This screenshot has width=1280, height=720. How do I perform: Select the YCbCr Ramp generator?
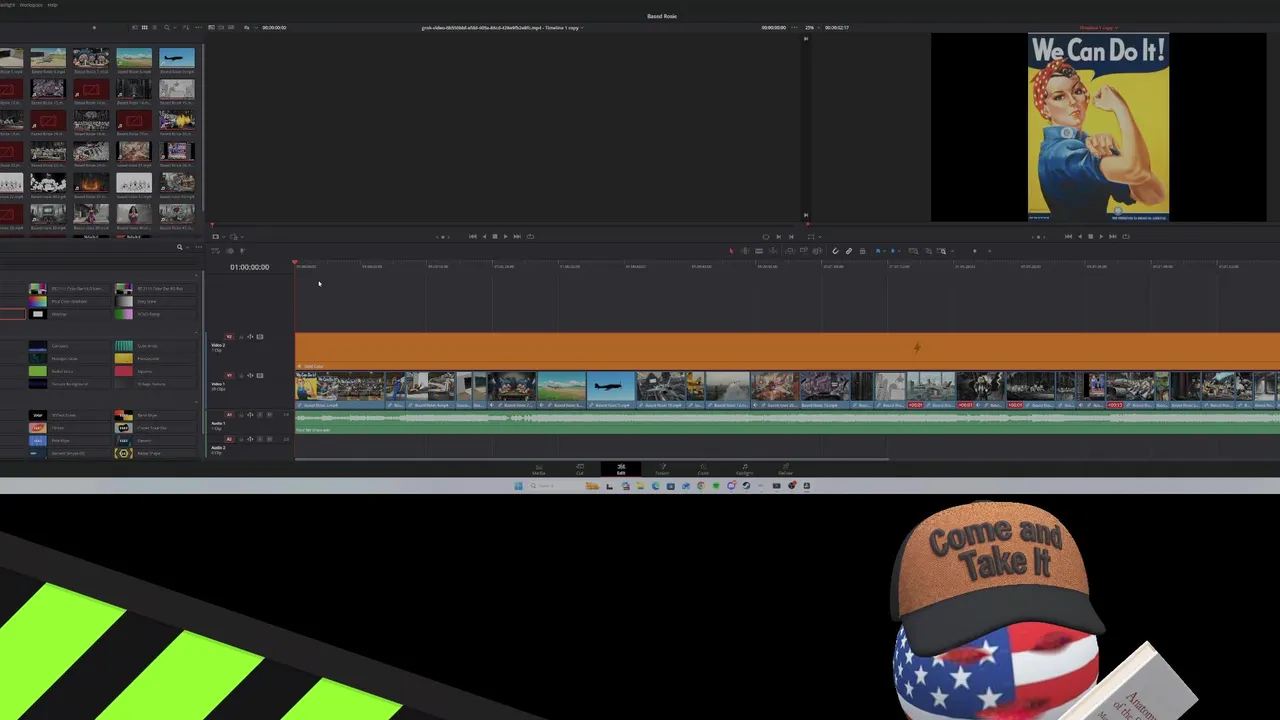(156, 314)
